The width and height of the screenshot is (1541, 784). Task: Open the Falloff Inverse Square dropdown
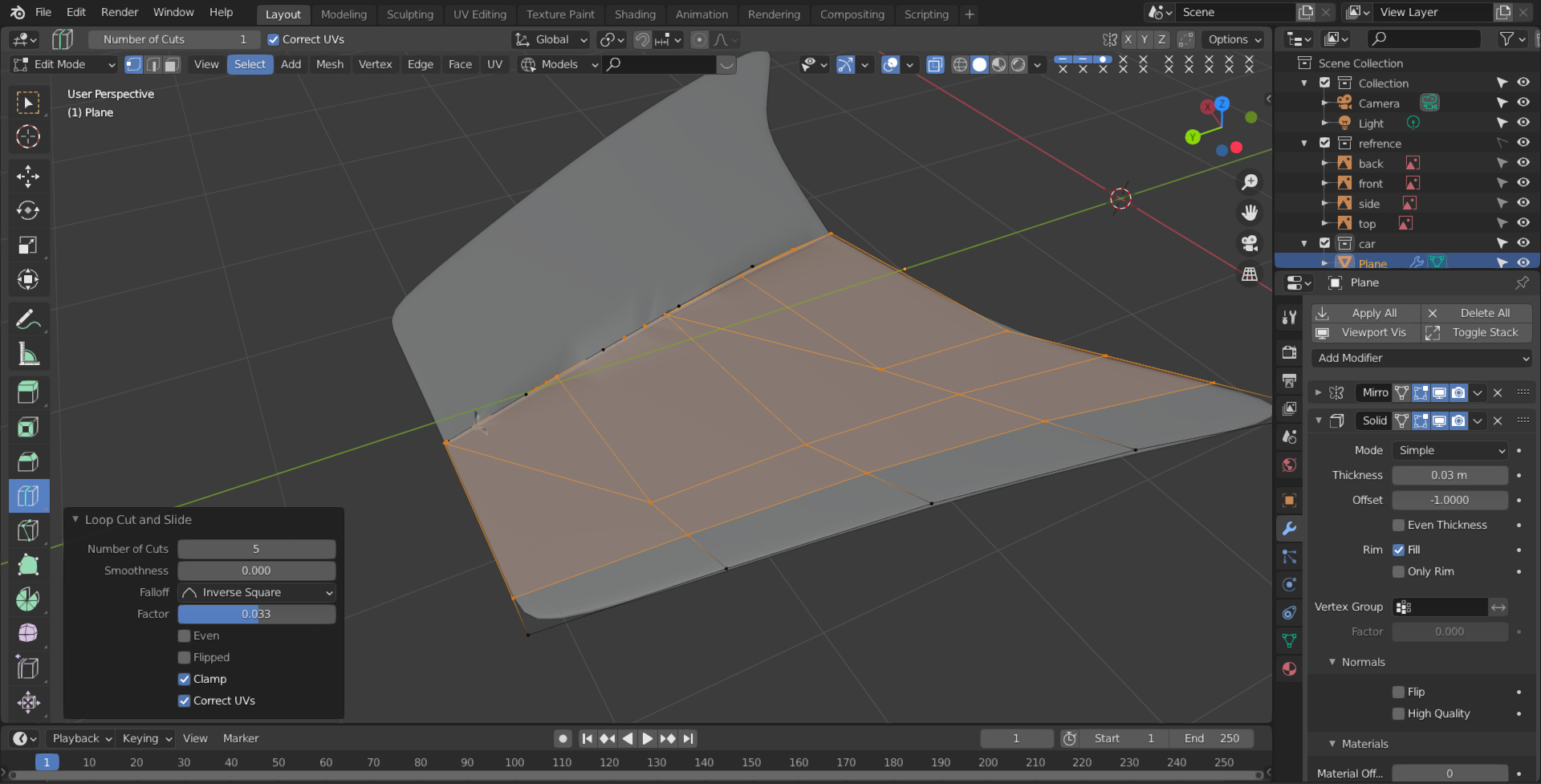(x=256, y=592)
